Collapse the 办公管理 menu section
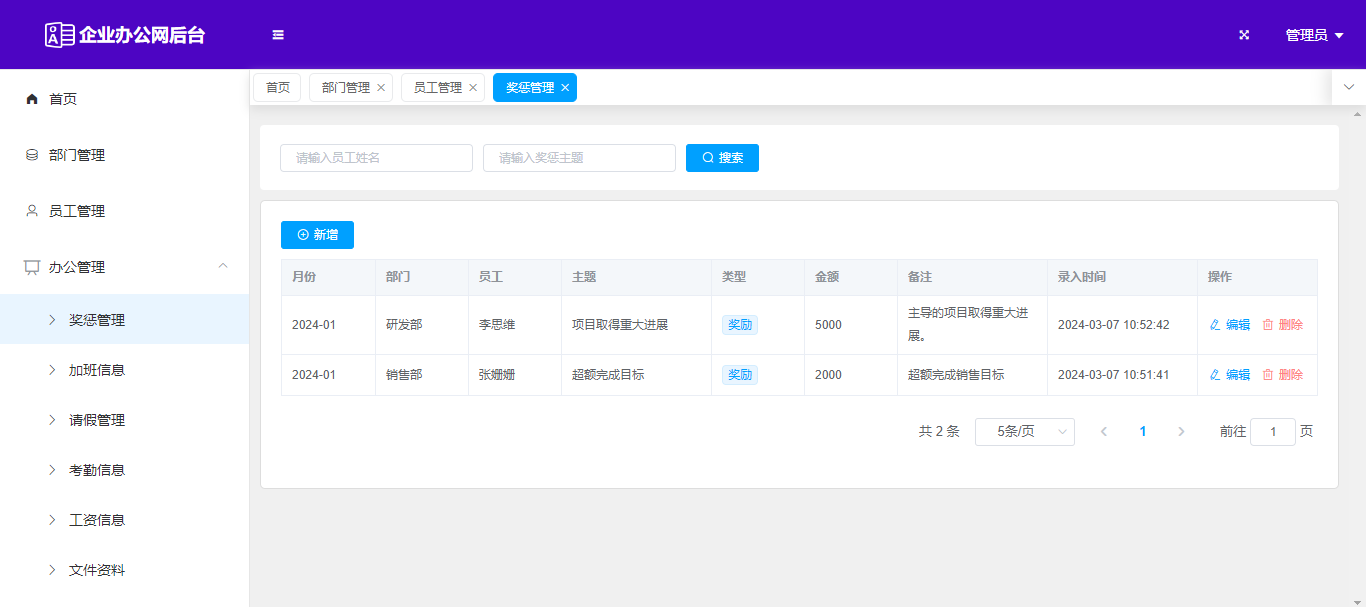Screen dimensions: 1366x607 (223, 266)
